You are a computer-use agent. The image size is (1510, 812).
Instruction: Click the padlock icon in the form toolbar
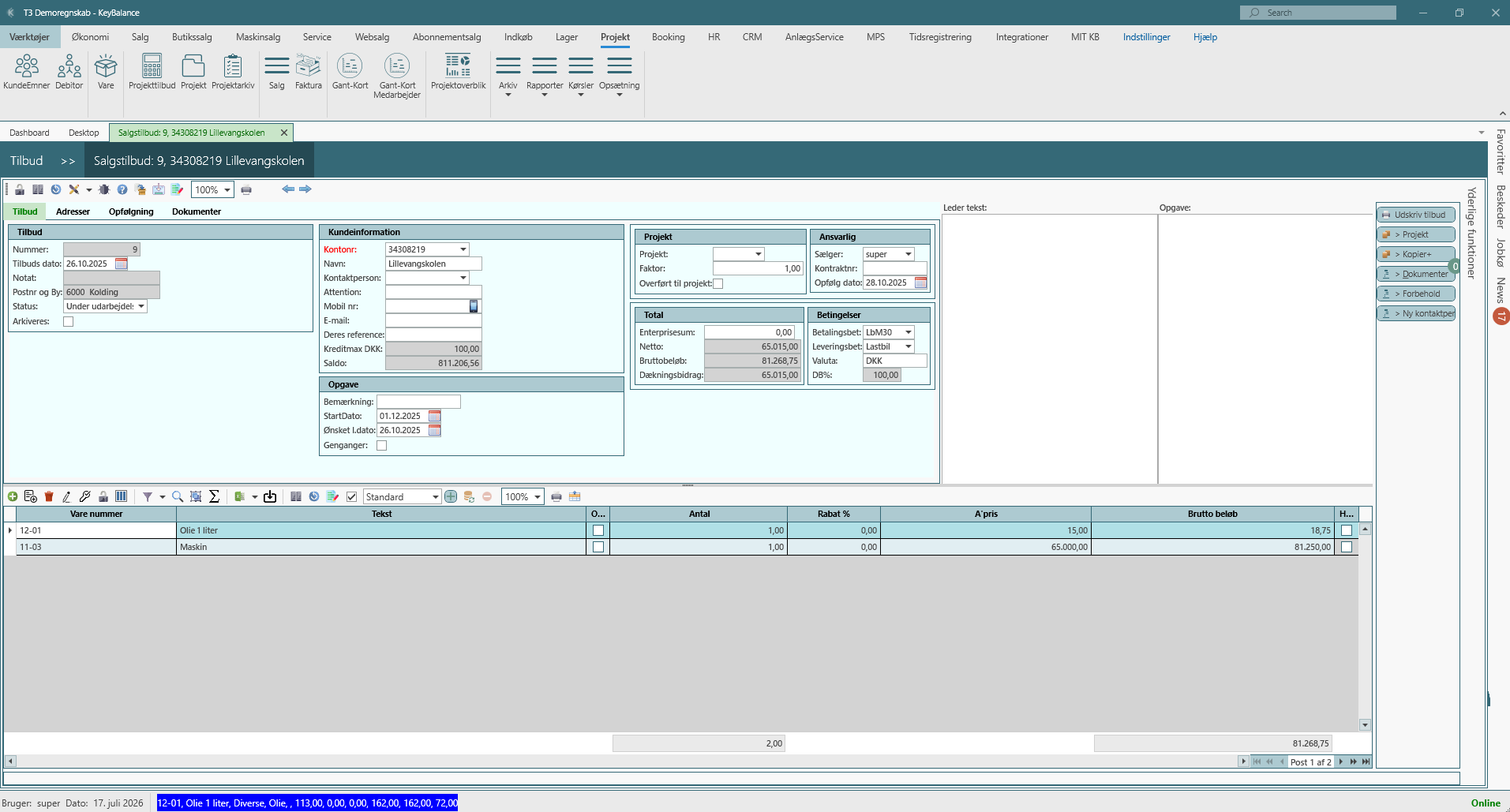[20, 189]
